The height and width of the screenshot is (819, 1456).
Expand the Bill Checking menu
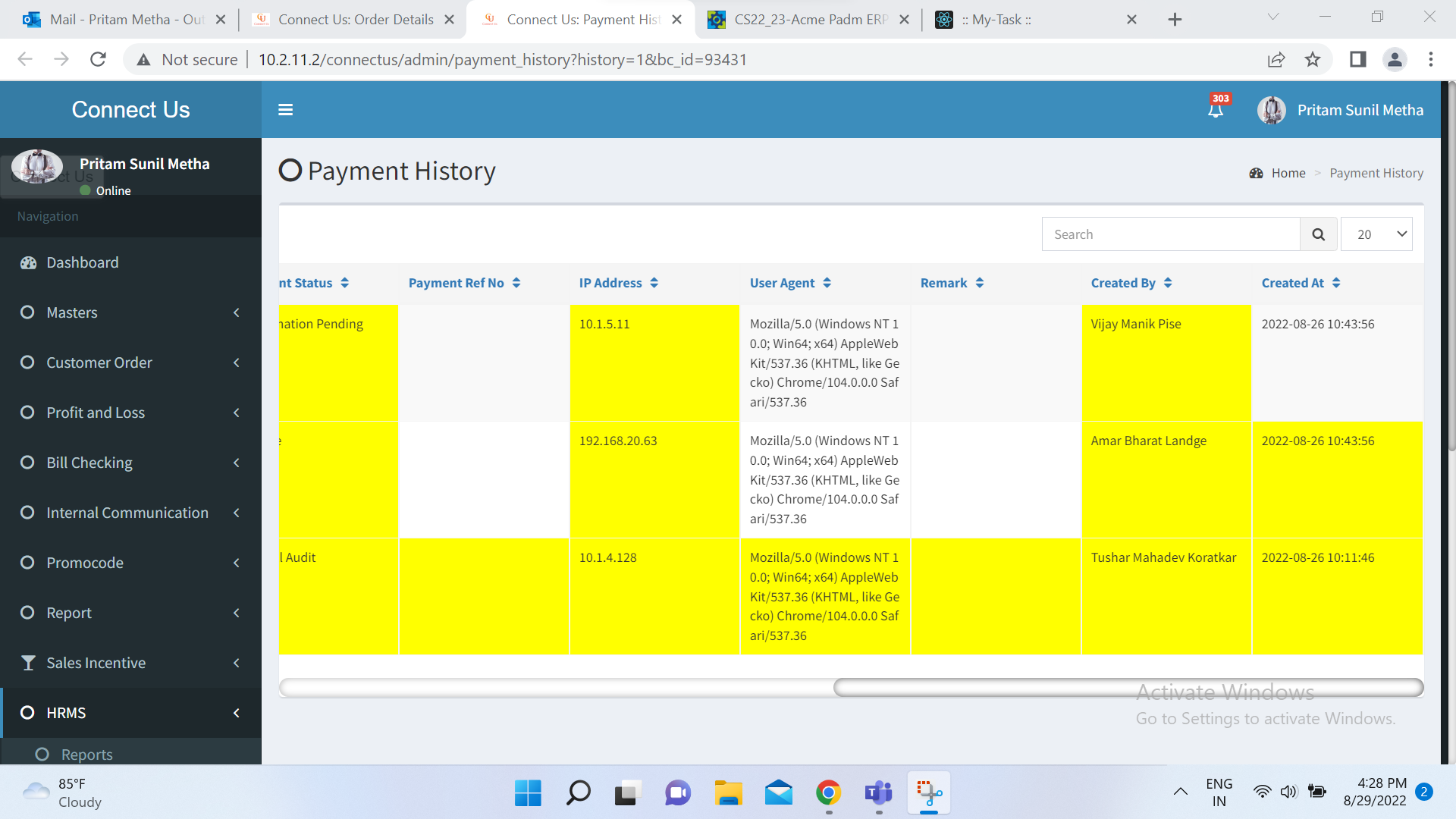pos(130,463)
